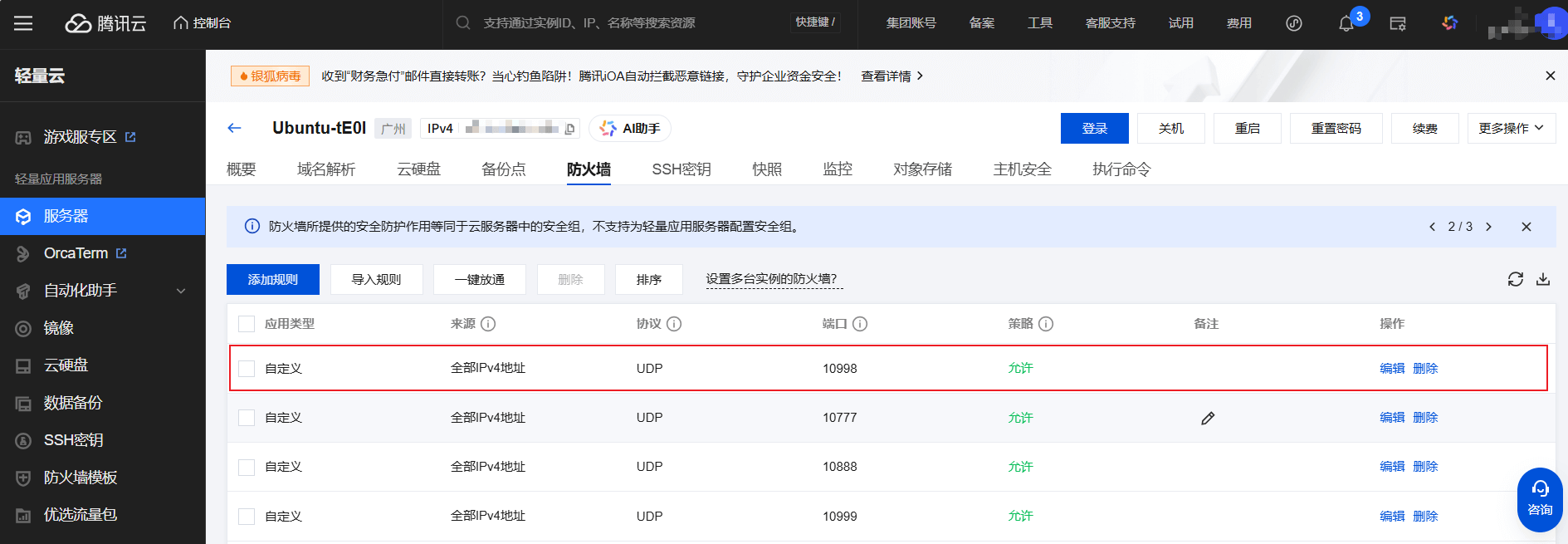Click the Sort button
1568x544 pixels.
click(x=649, y=279)
